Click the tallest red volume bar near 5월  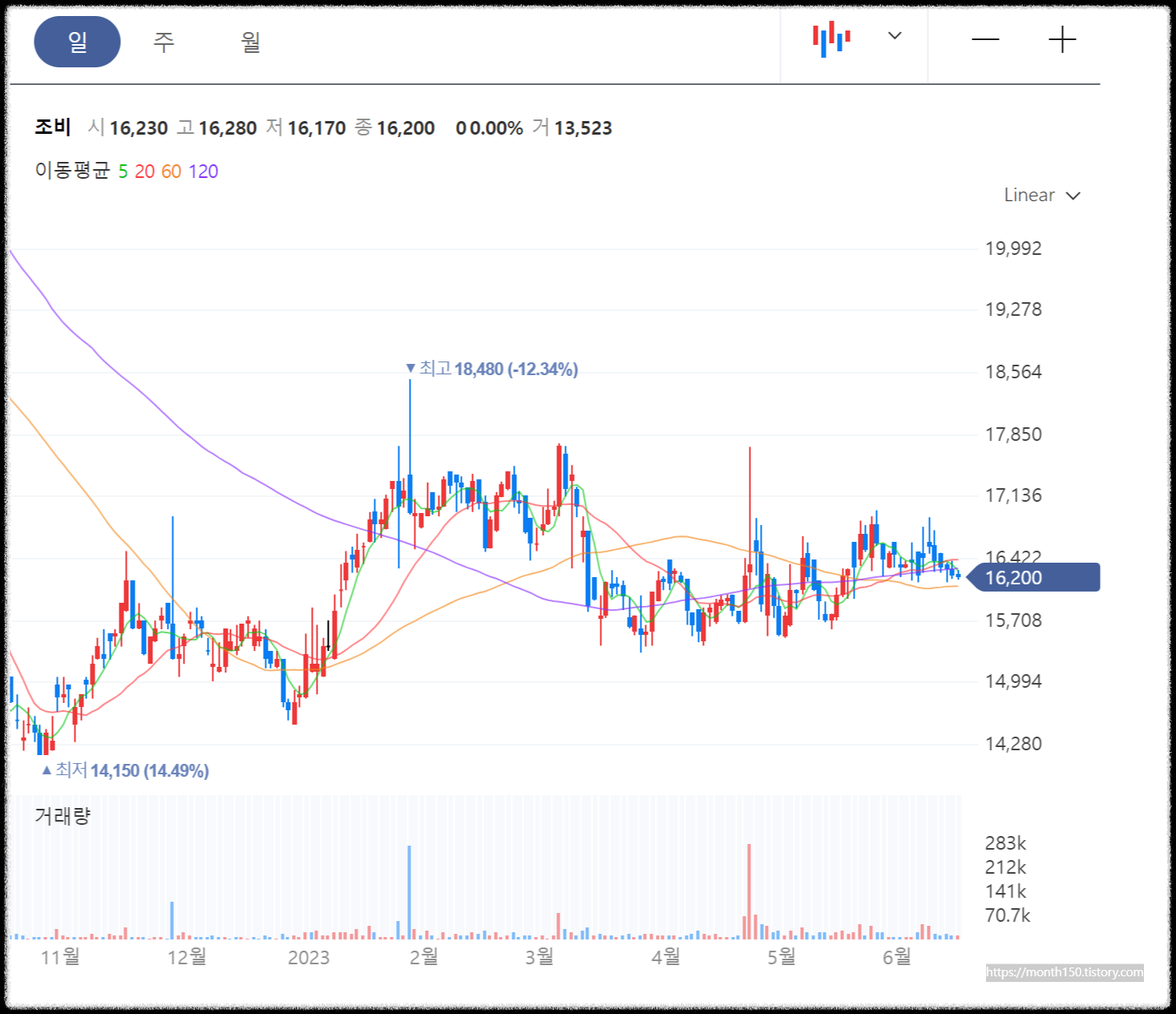click(x=750, y=891)
